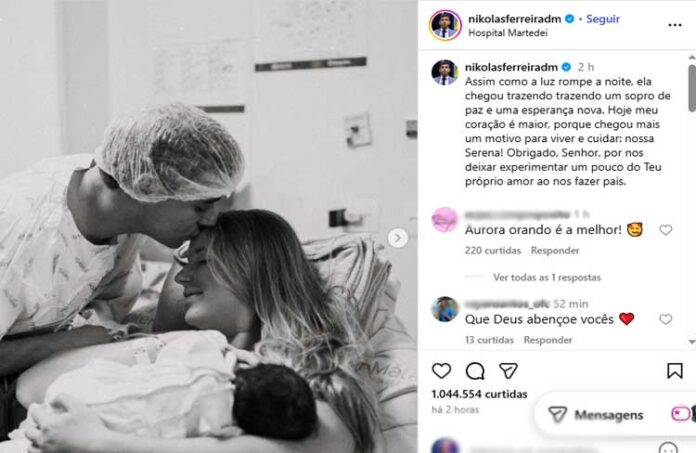Screen dimensions: 696x453
Task: Like the 'Aurora orando é a melhor!' comment
Action: click(x=665, y=230)
